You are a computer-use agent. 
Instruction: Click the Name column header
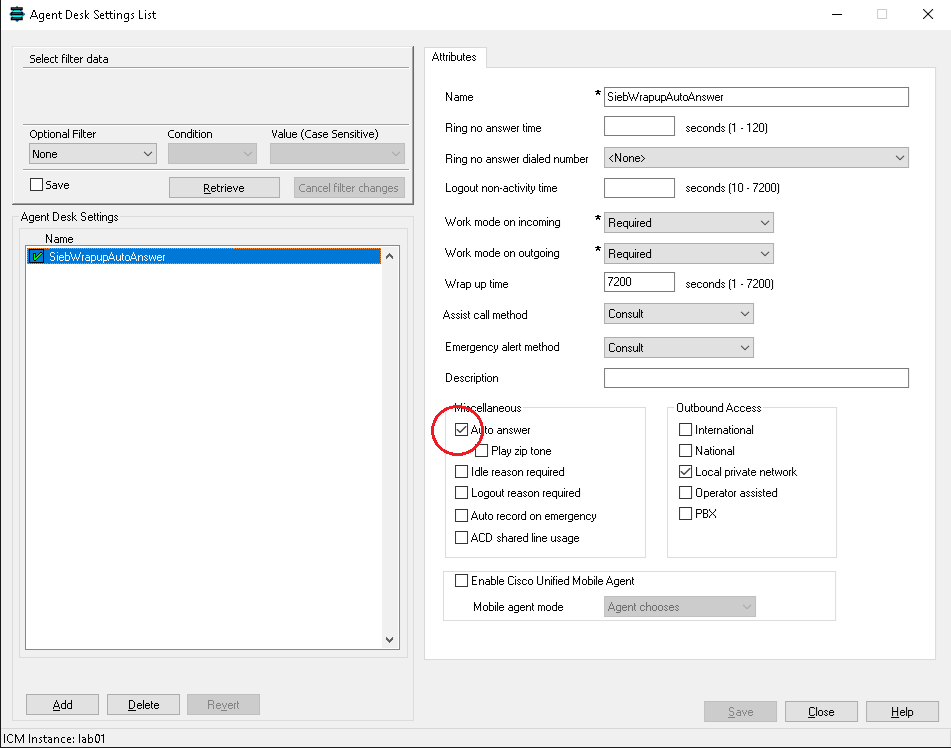pyautogui.click(x=59, y=239)
